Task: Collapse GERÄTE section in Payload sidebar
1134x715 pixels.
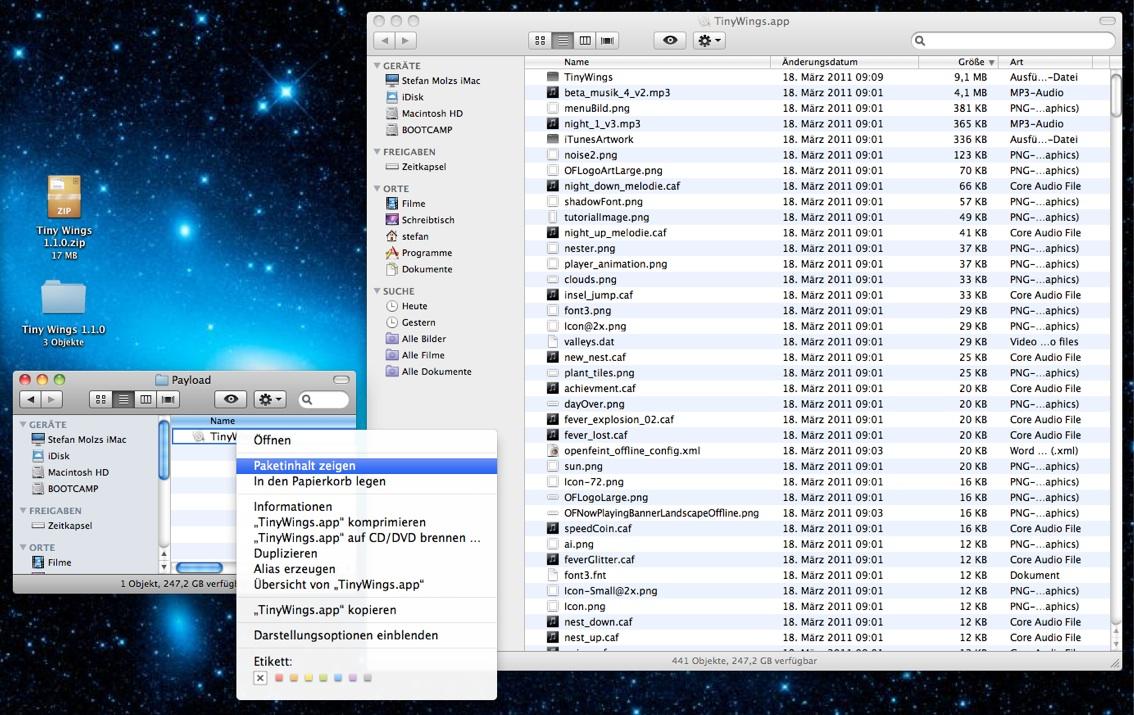Action: [23, 424]
